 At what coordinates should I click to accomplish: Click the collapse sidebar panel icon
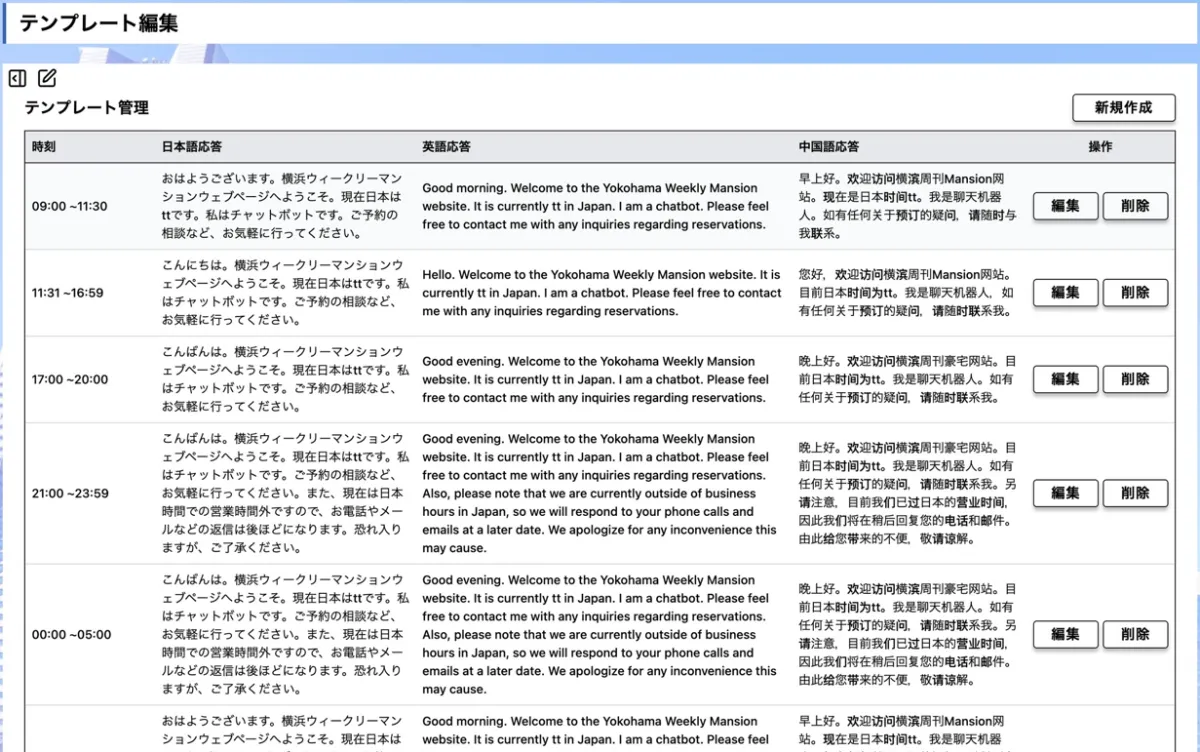coord(17,78)
